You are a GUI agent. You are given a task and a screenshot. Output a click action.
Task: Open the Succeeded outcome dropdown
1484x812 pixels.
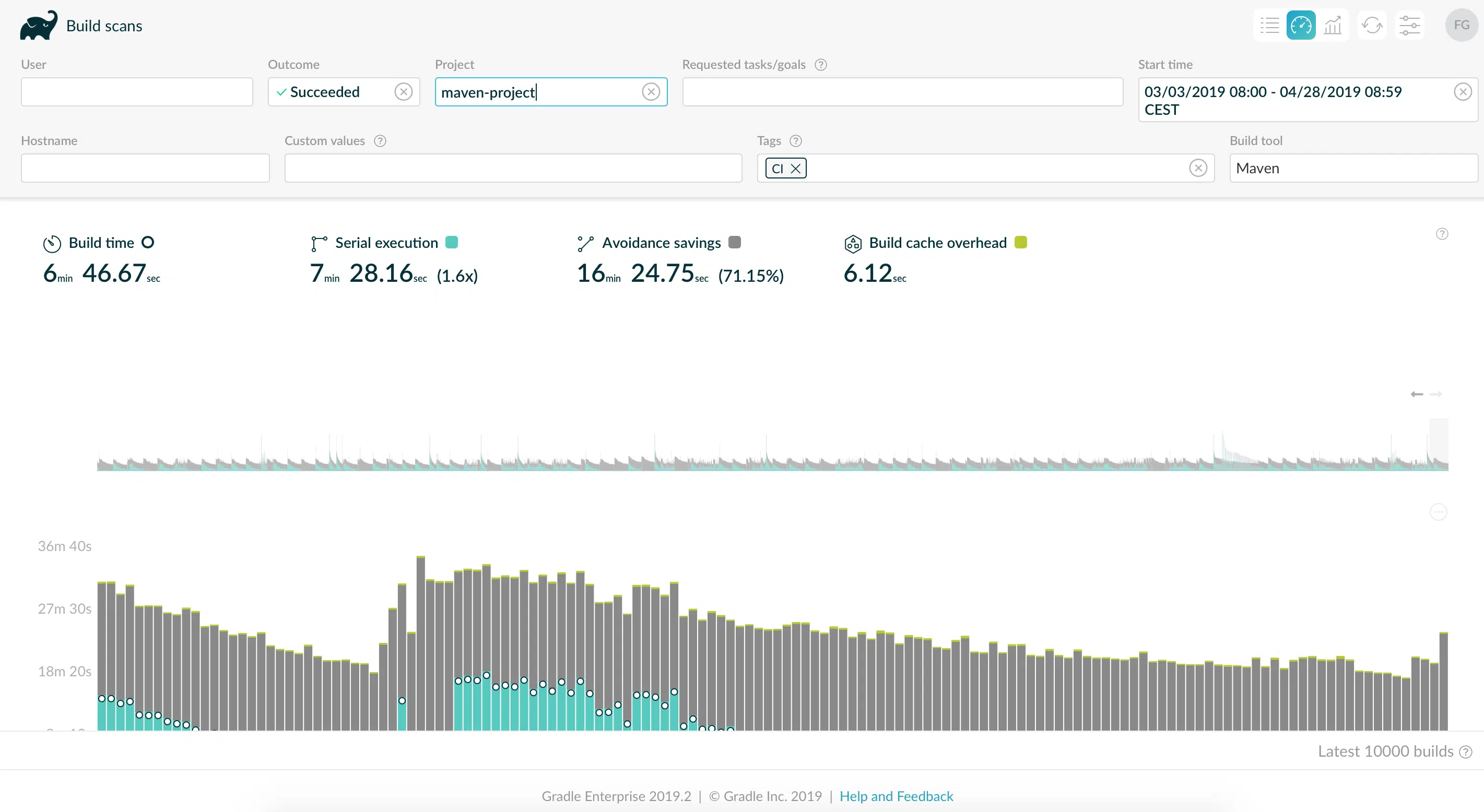(x=333, y=91)
